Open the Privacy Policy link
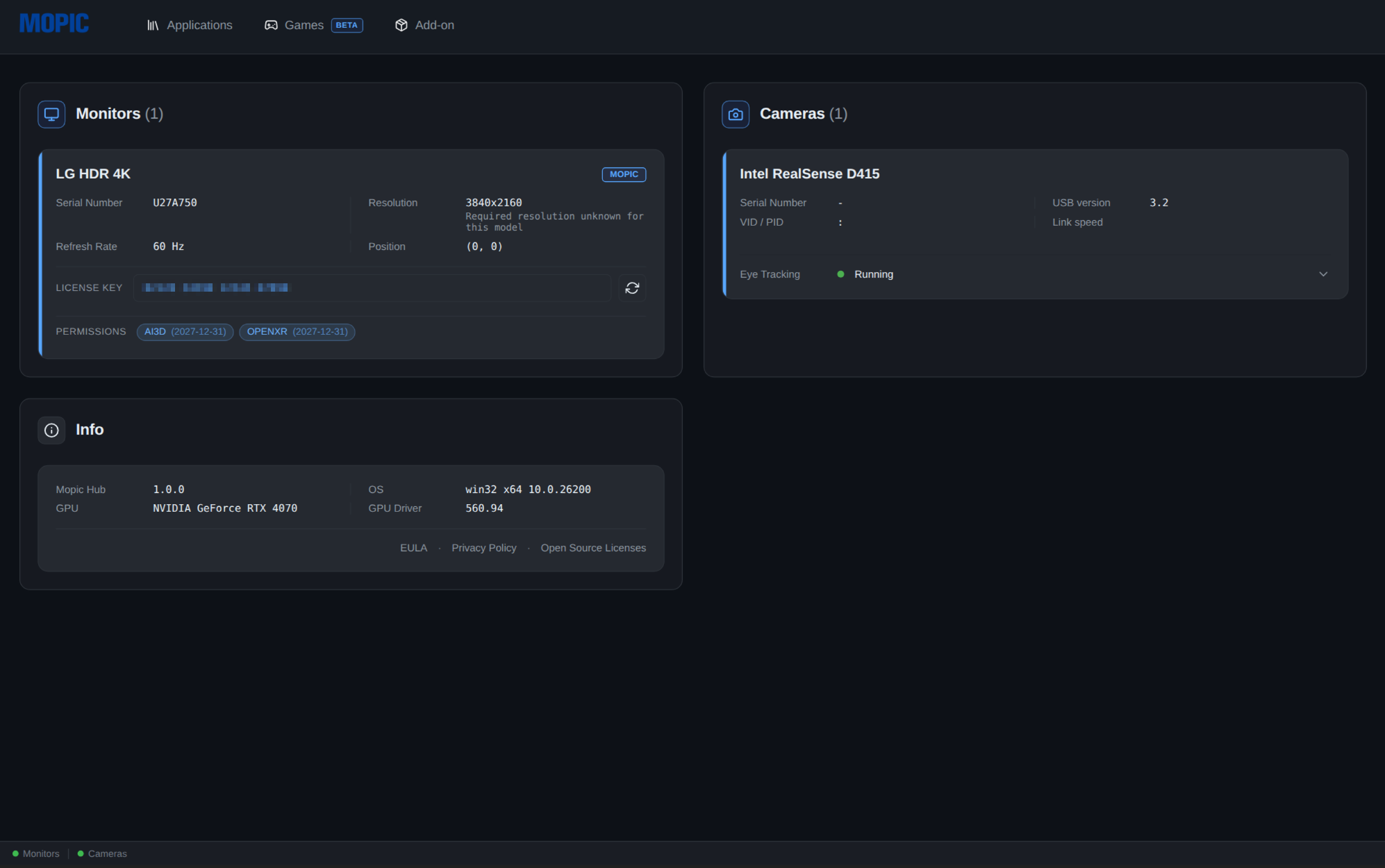Viewport: 1385px width, 868px height. point(484,548)
